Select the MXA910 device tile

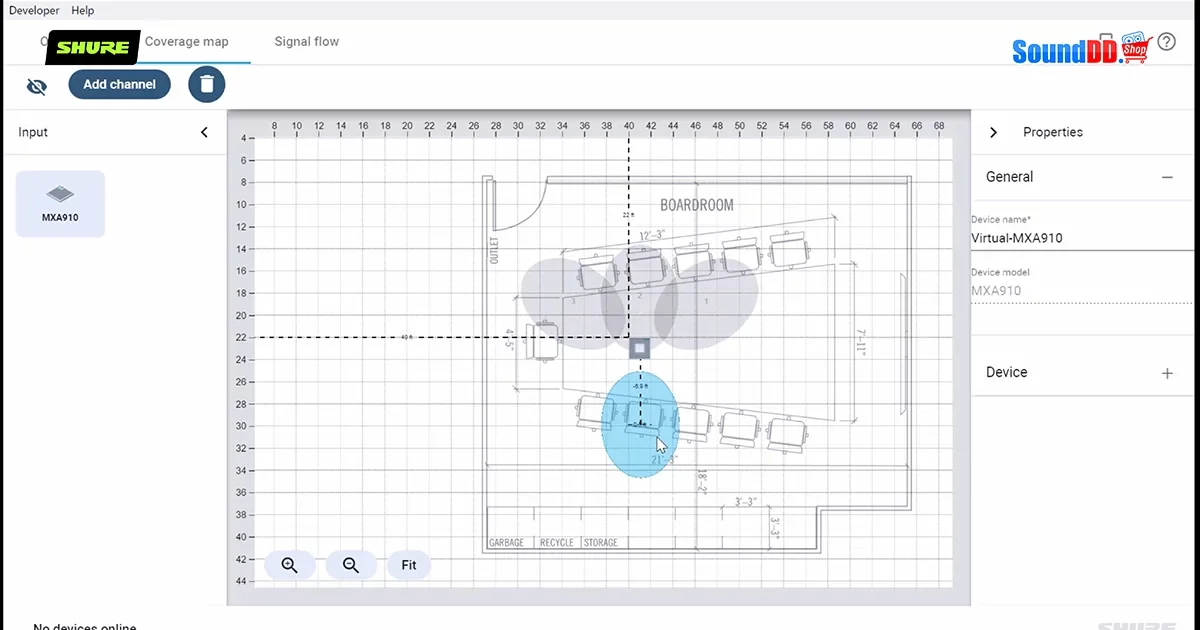coord(60,204)
